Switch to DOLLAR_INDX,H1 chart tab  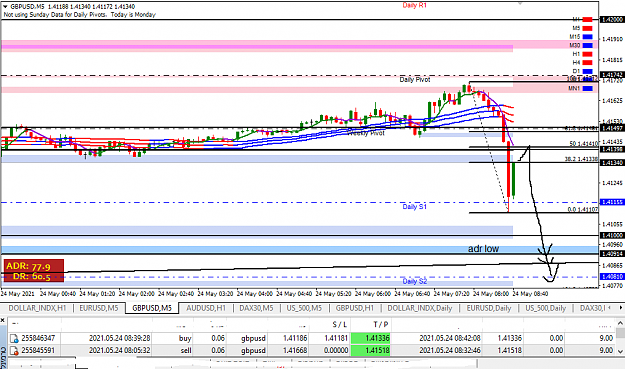pos(37,308)
